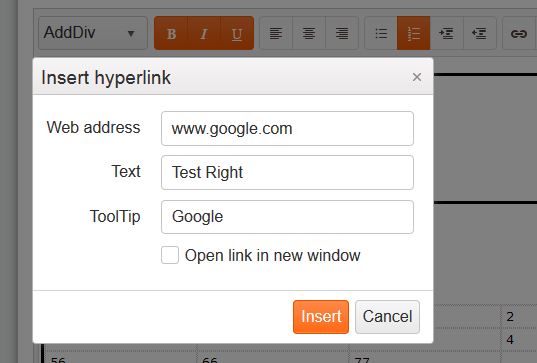Toggle Underline formatting button
This screenshot has height=363, width=537.
(237, 33)
